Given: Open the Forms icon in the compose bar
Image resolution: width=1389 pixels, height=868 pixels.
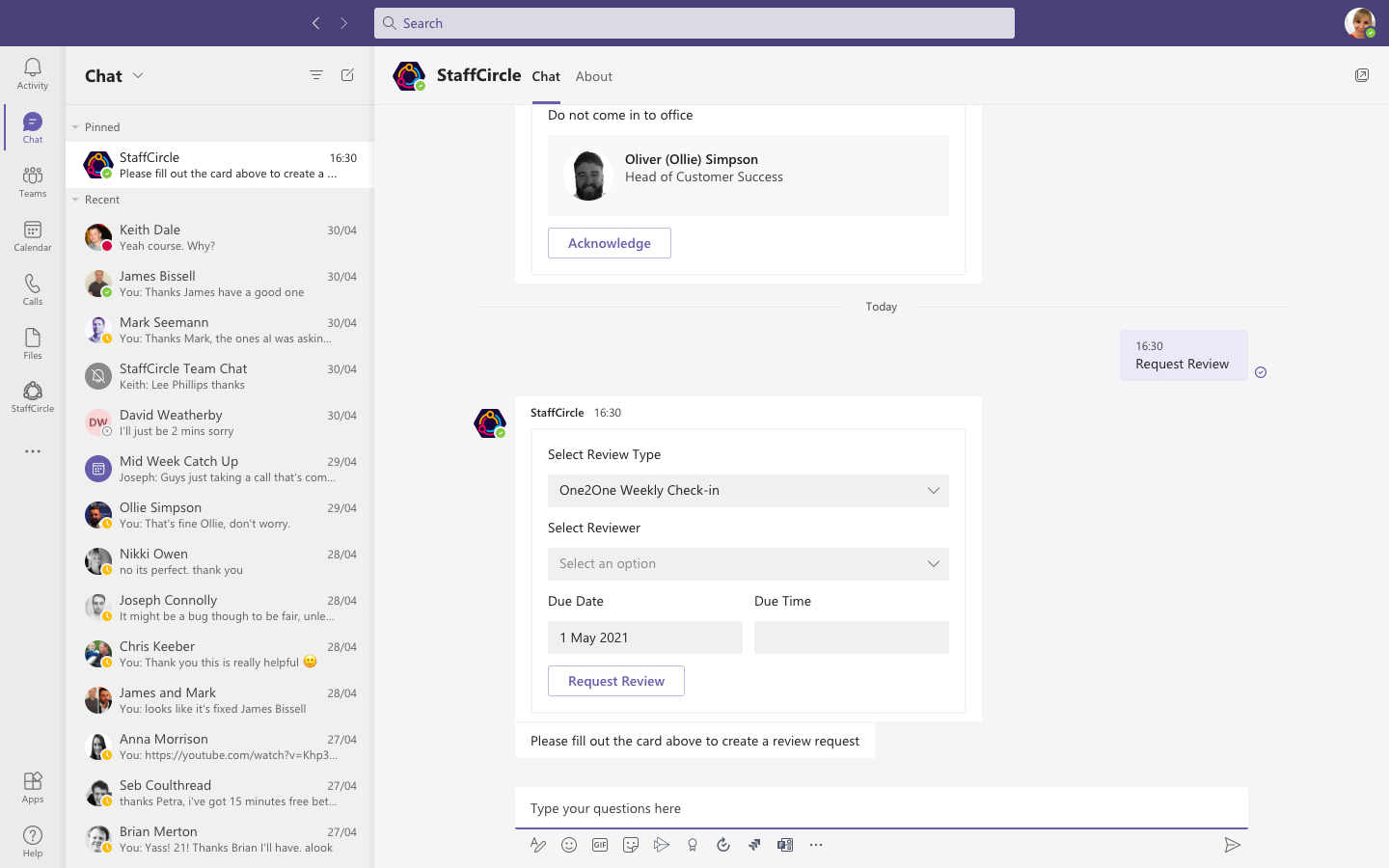Looking at the screenshot, I should [x=785, y=845].
